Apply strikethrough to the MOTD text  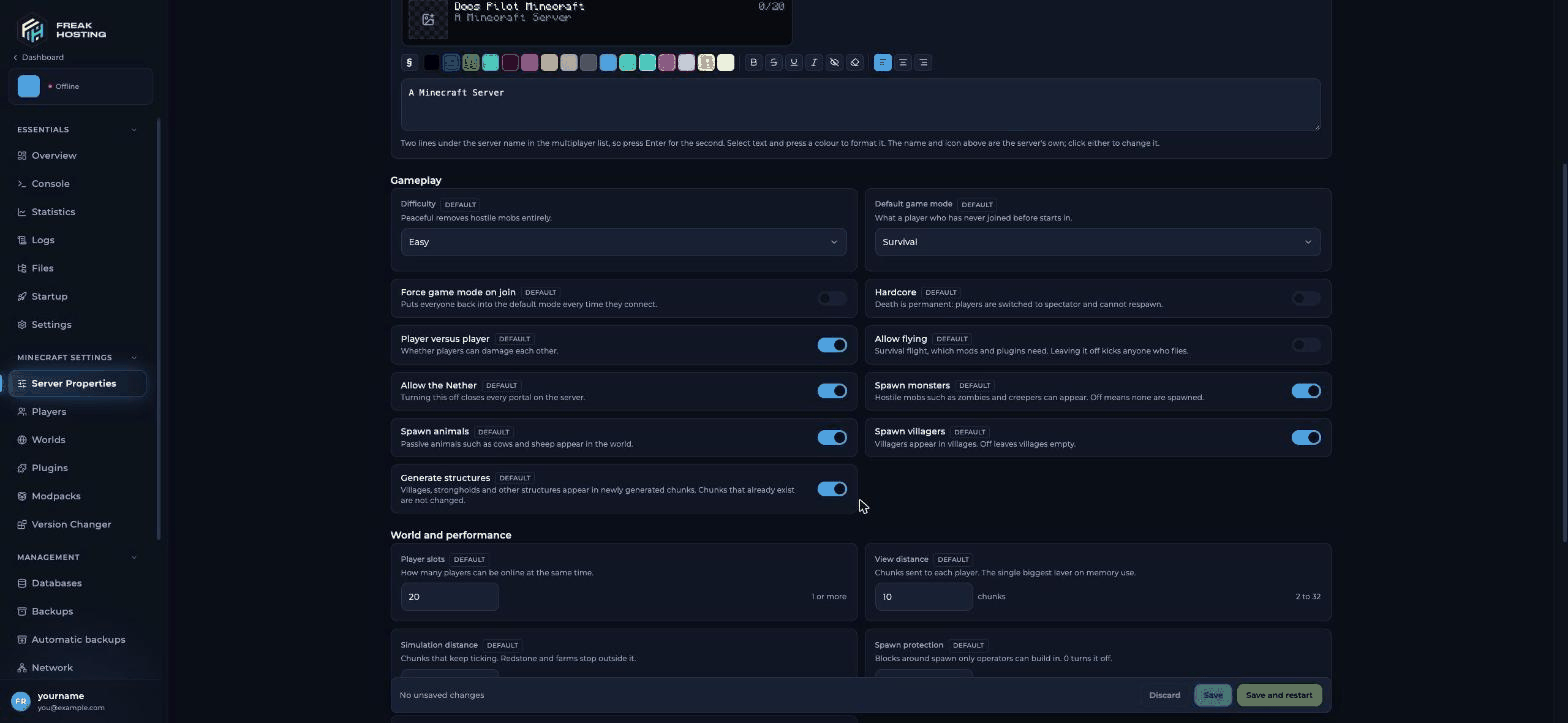click(x=774, y=62)
